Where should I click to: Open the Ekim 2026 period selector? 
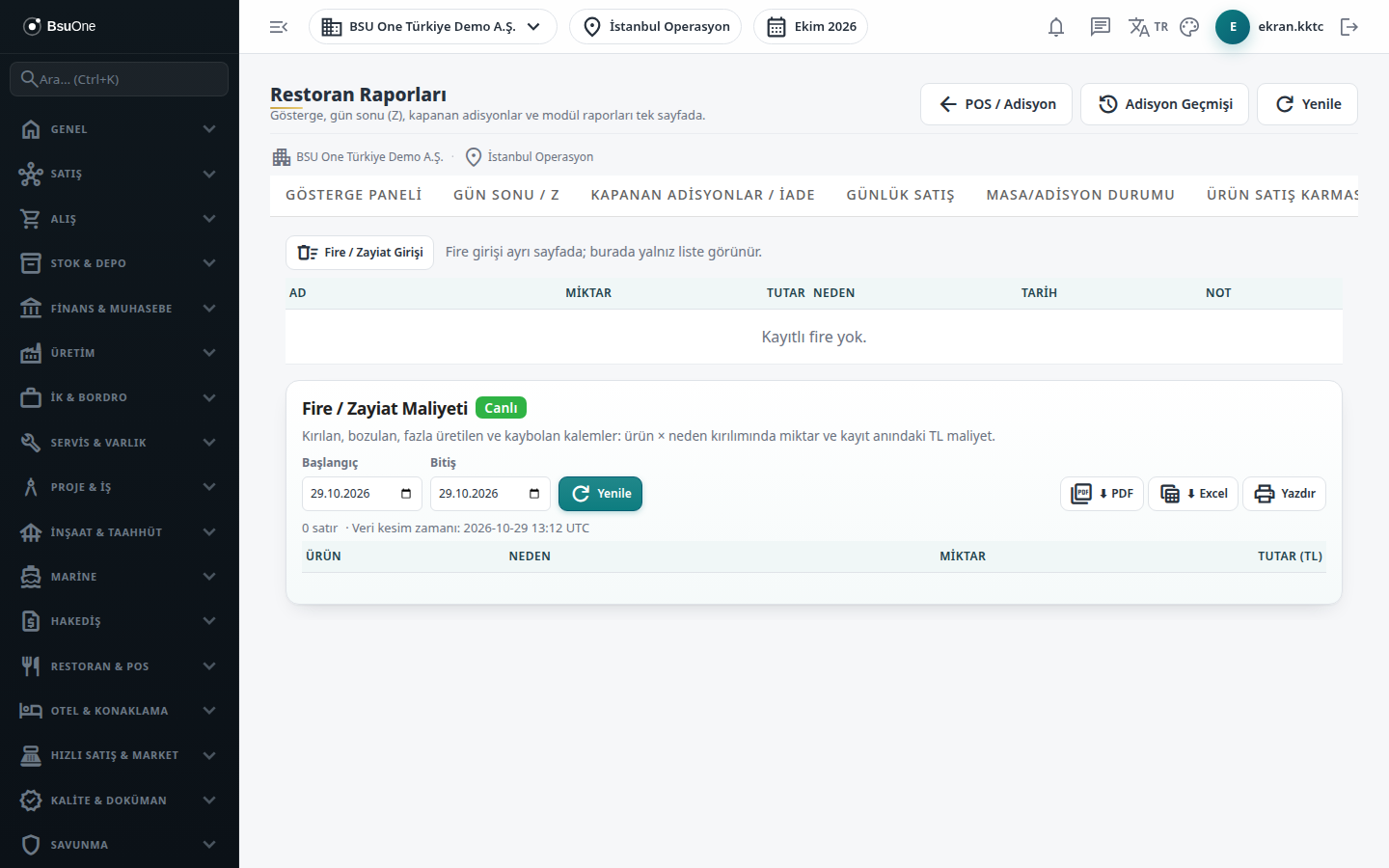point(810,27)
